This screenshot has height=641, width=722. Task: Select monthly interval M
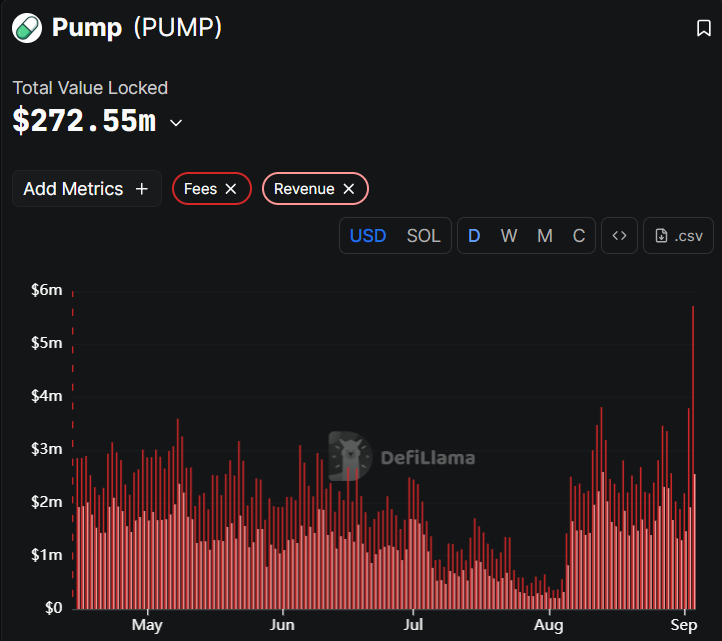tap(545, 236)
